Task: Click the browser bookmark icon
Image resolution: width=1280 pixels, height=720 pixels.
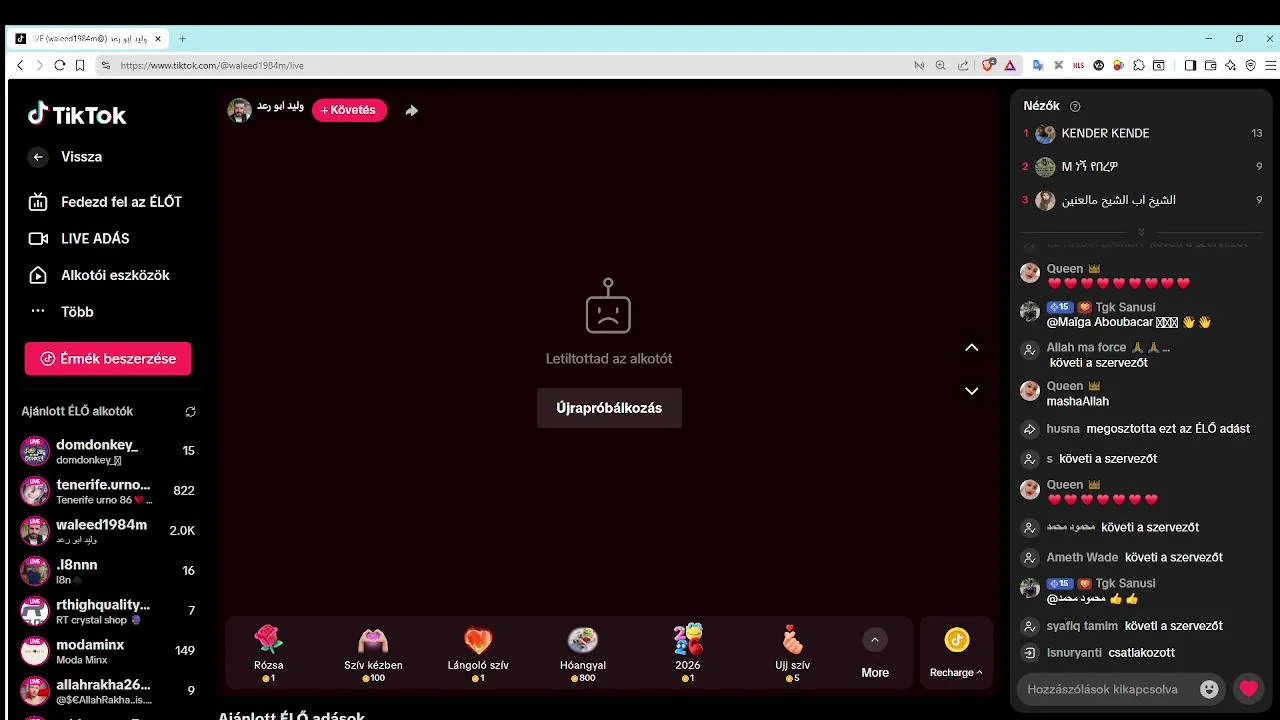Action: click(81, 65)
